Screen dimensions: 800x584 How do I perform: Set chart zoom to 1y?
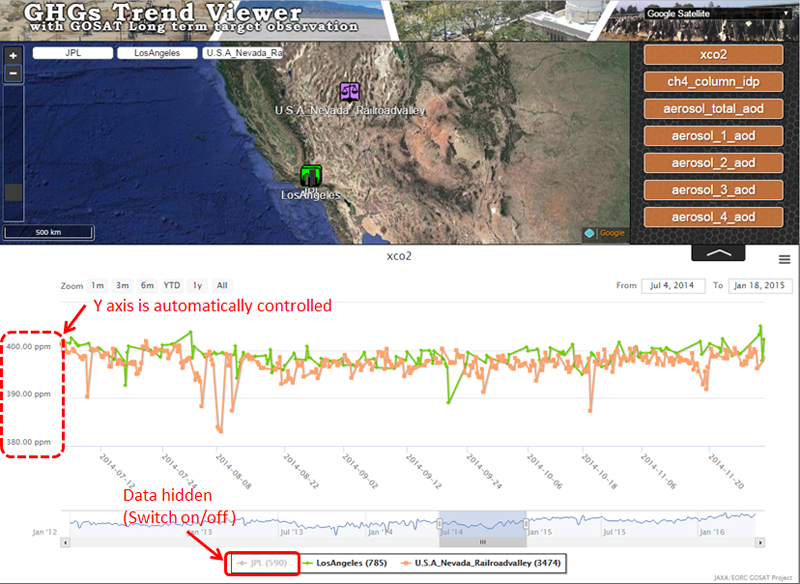(197, 286)
